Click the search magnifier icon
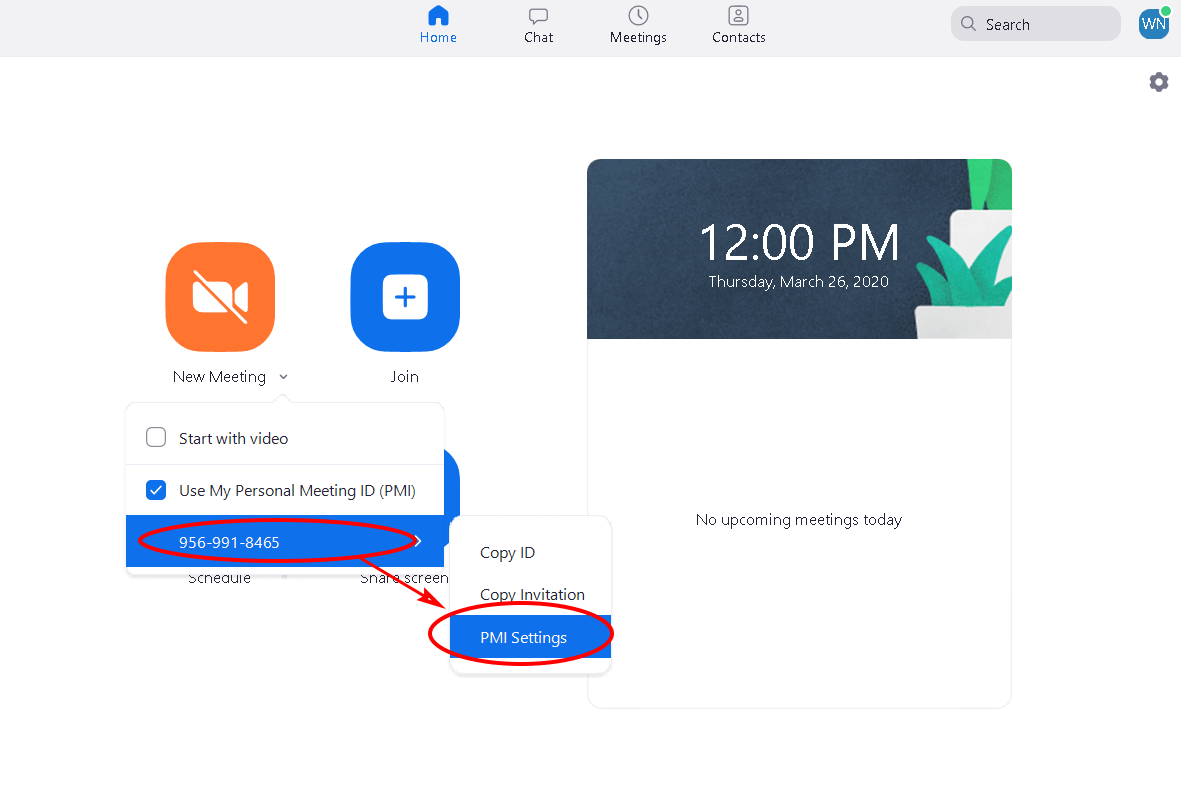 (x=968, y=25)
